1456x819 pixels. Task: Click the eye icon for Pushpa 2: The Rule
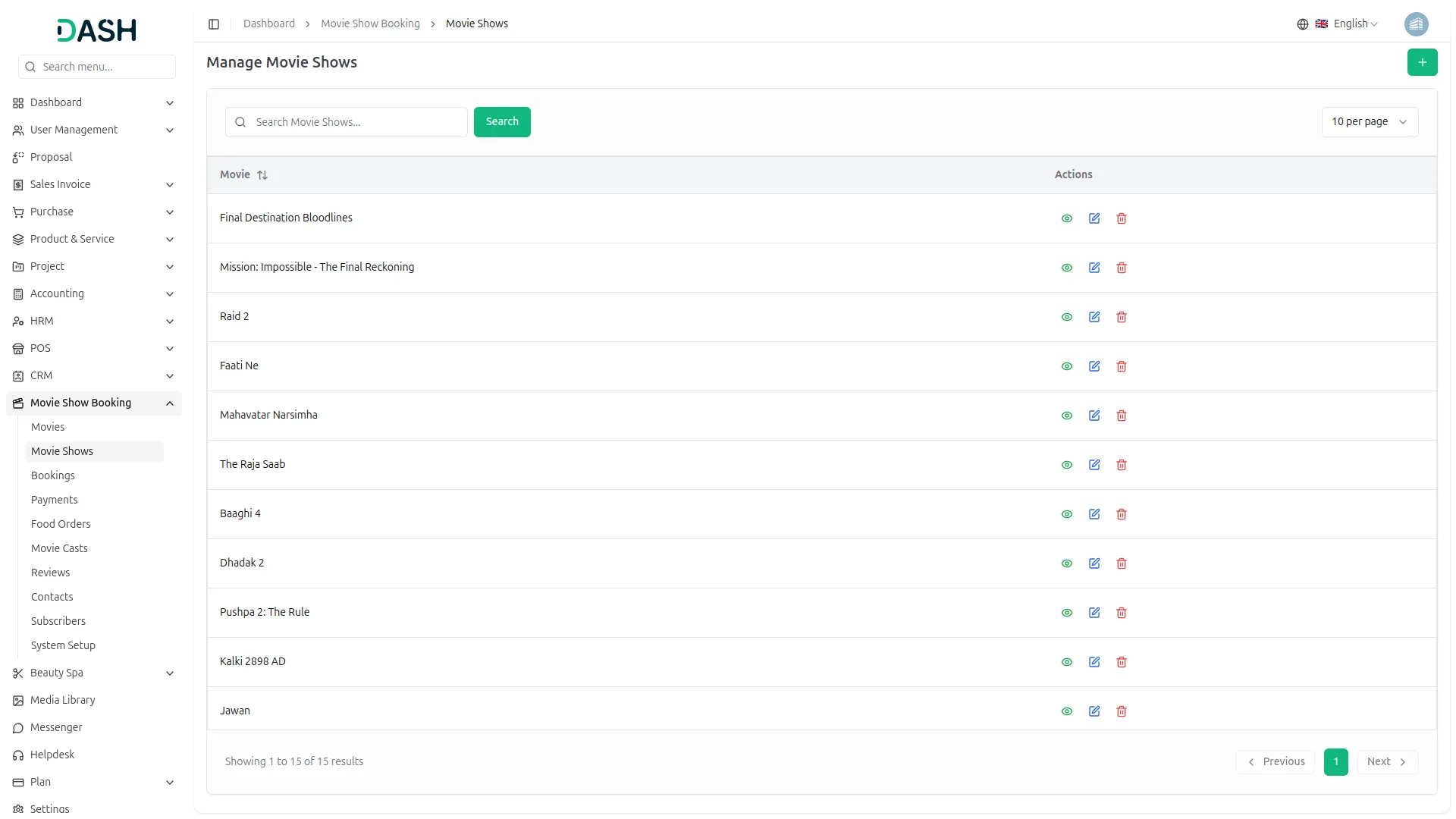point(1066,612)
